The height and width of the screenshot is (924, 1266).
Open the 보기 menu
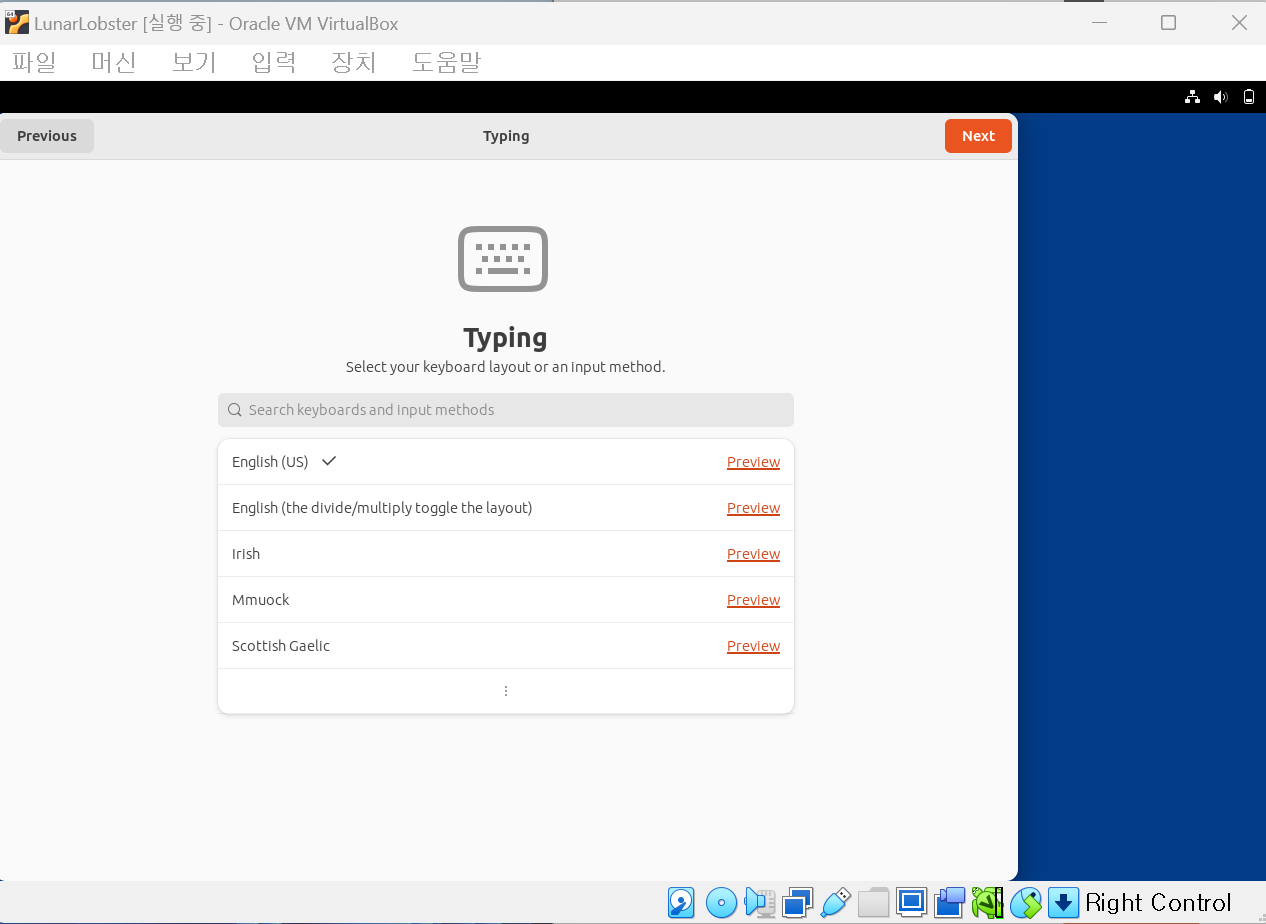[x=194, y=62]
